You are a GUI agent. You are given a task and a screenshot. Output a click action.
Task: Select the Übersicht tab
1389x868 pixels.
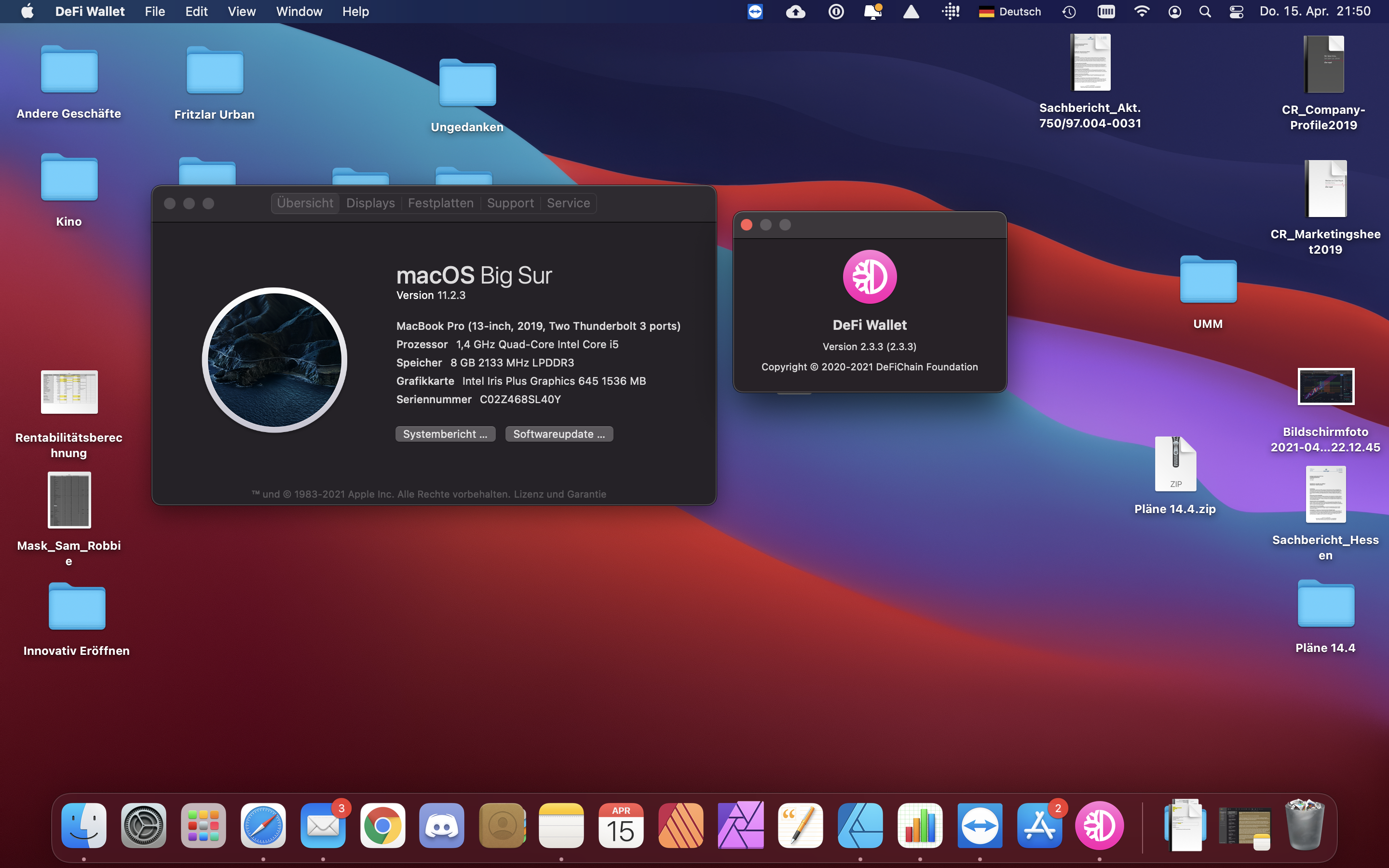tap(305, 203)
